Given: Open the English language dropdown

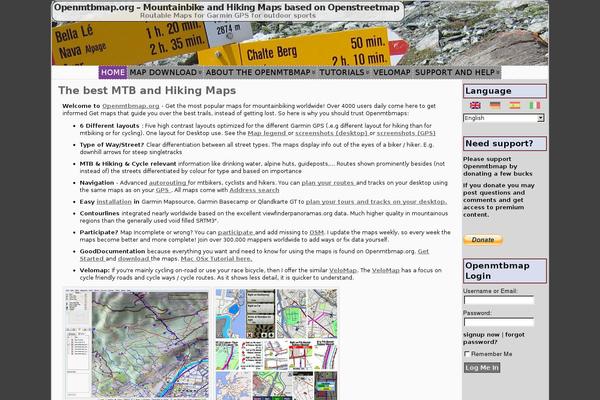Looking at the screenshot, I should pos(504,118).
